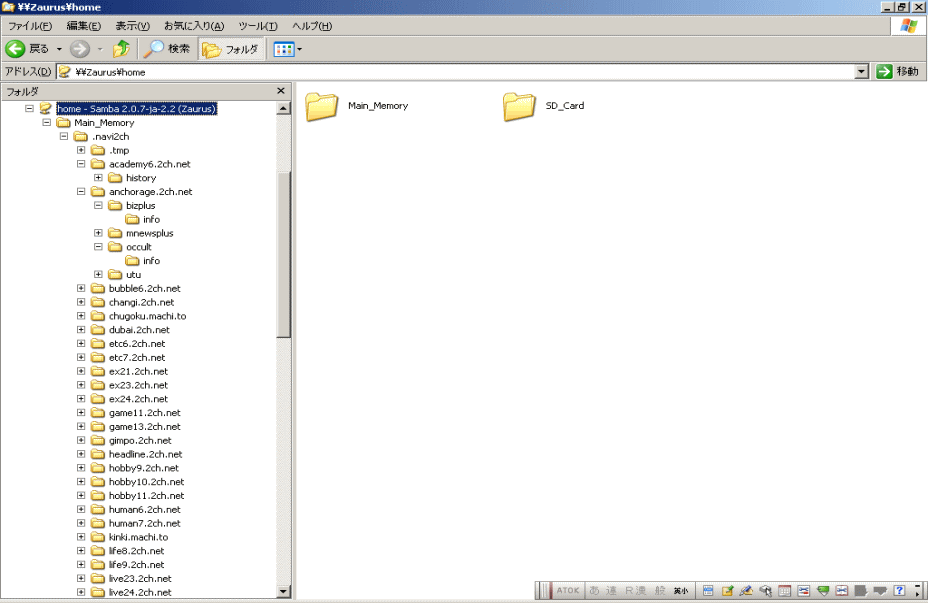Screen dimensions: 928x603
Task: Select info folder under bizplus
Action: [x=151, y=220]
